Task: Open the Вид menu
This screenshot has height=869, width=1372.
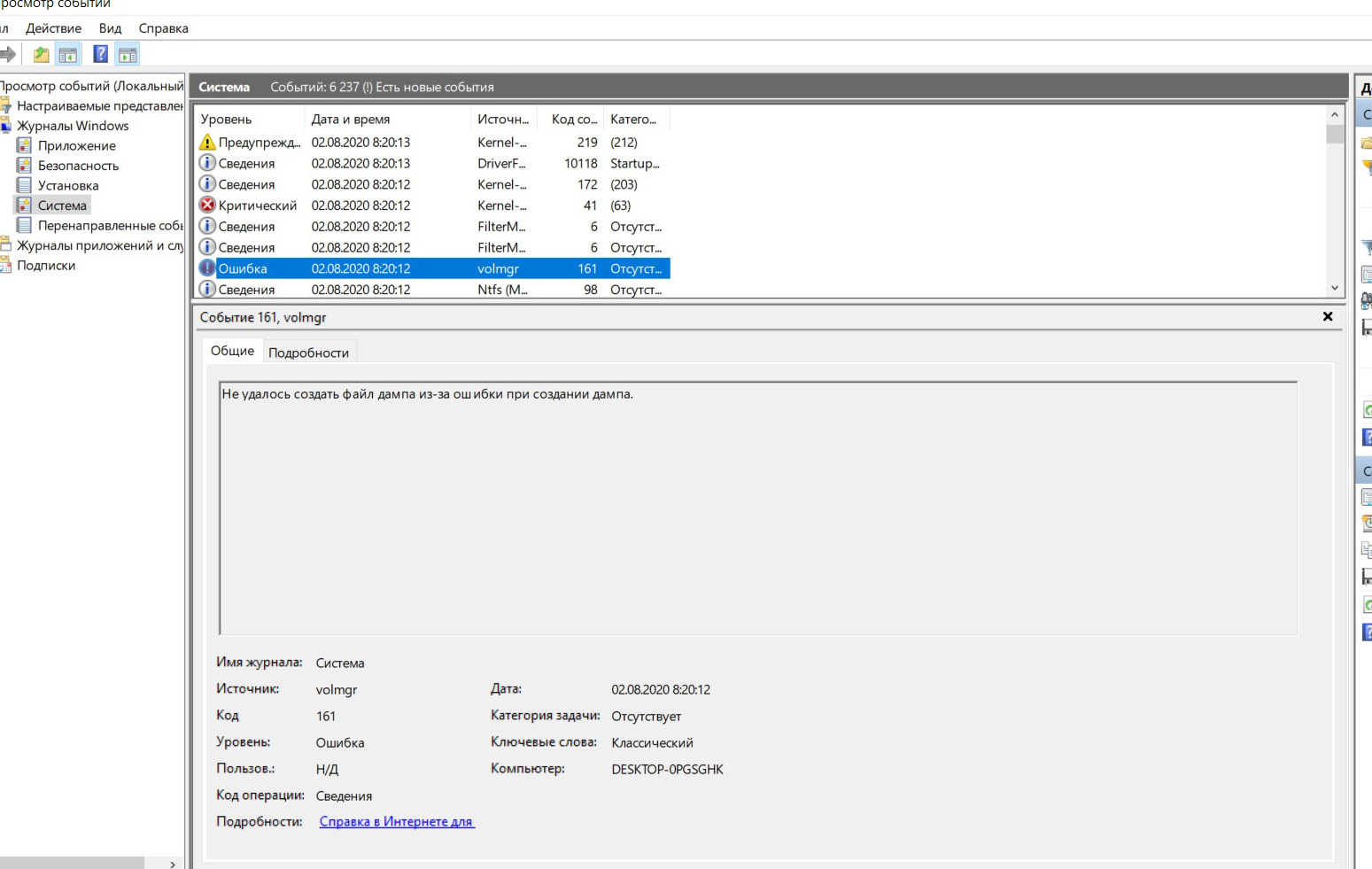Action: (x=110, y=28)
